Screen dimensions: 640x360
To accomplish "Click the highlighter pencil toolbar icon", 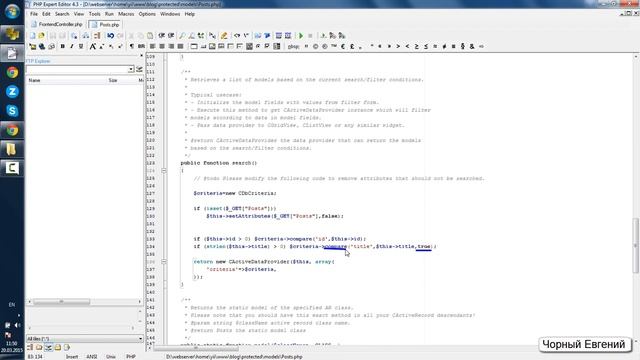I will tap(224, 36).
